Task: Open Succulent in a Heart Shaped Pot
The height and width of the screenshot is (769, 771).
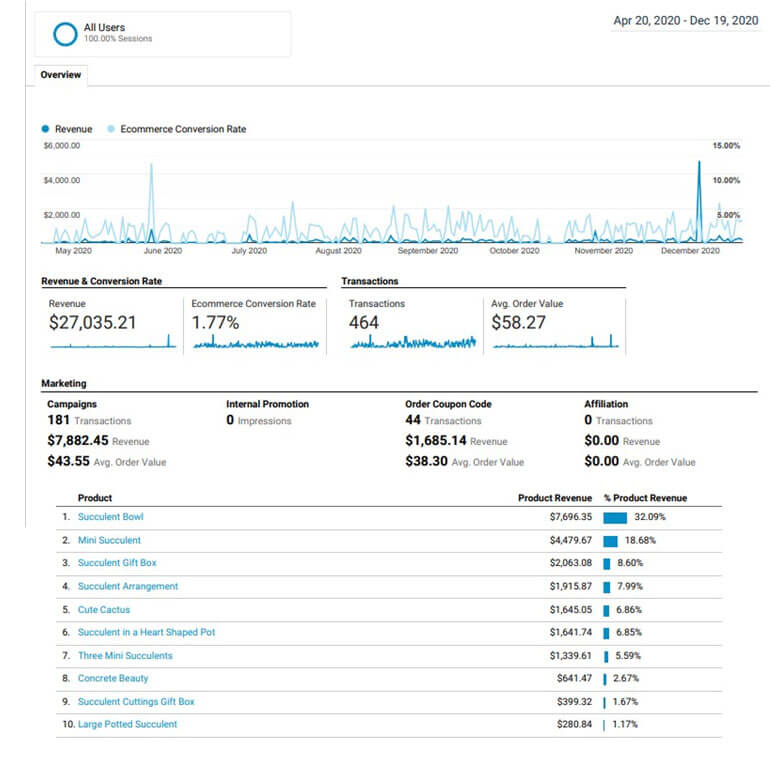Action: [x=147, y=632]
